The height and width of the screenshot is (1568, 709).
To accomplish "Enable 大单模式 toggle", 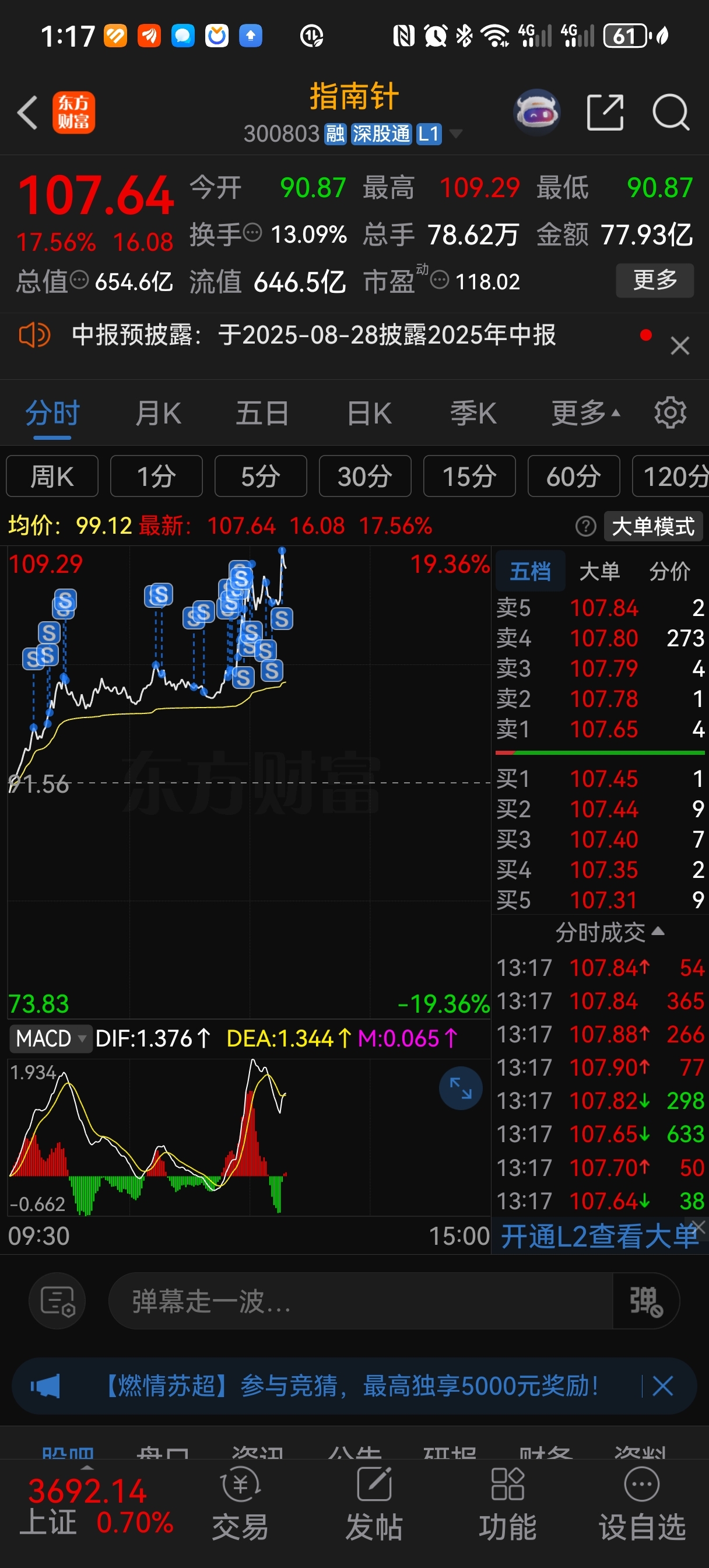I will tap(653, 526).
